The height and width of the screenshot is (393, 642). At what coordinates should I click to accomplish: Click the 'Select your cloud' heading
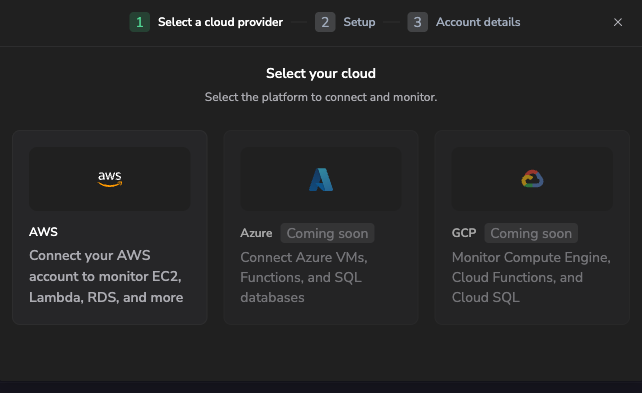[x=321, y=73]
